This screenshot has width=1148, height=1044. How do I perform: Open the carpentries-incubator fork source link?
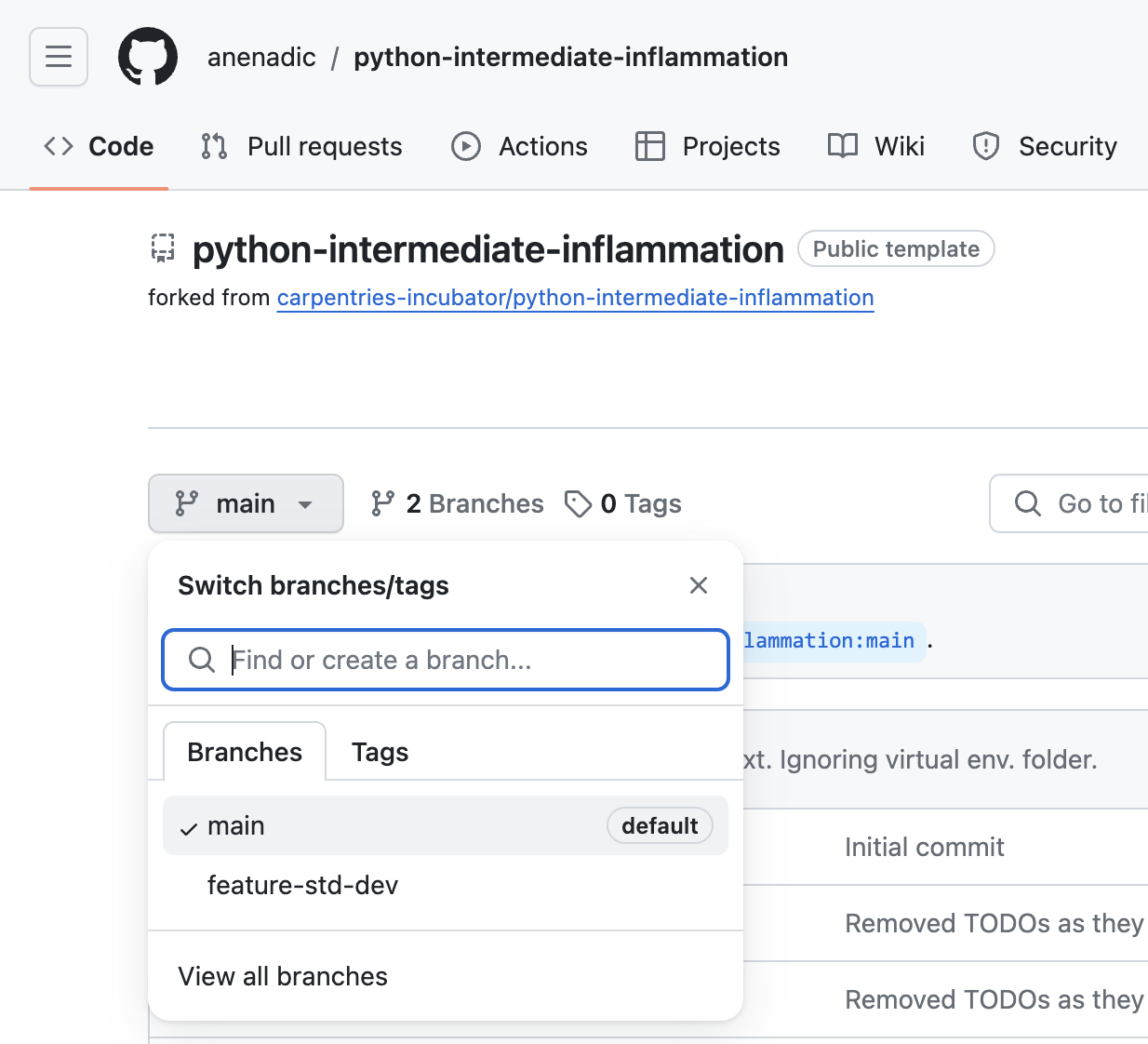click(575, 298)
